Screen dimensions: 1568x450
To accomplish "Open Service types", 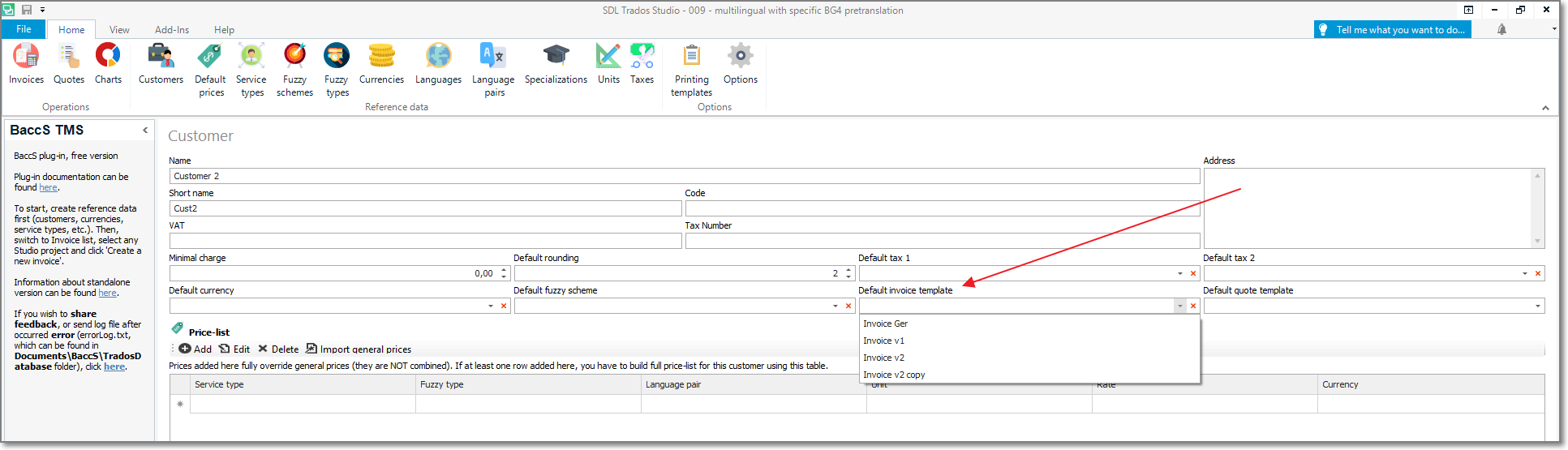I will (x=251, y=71).
